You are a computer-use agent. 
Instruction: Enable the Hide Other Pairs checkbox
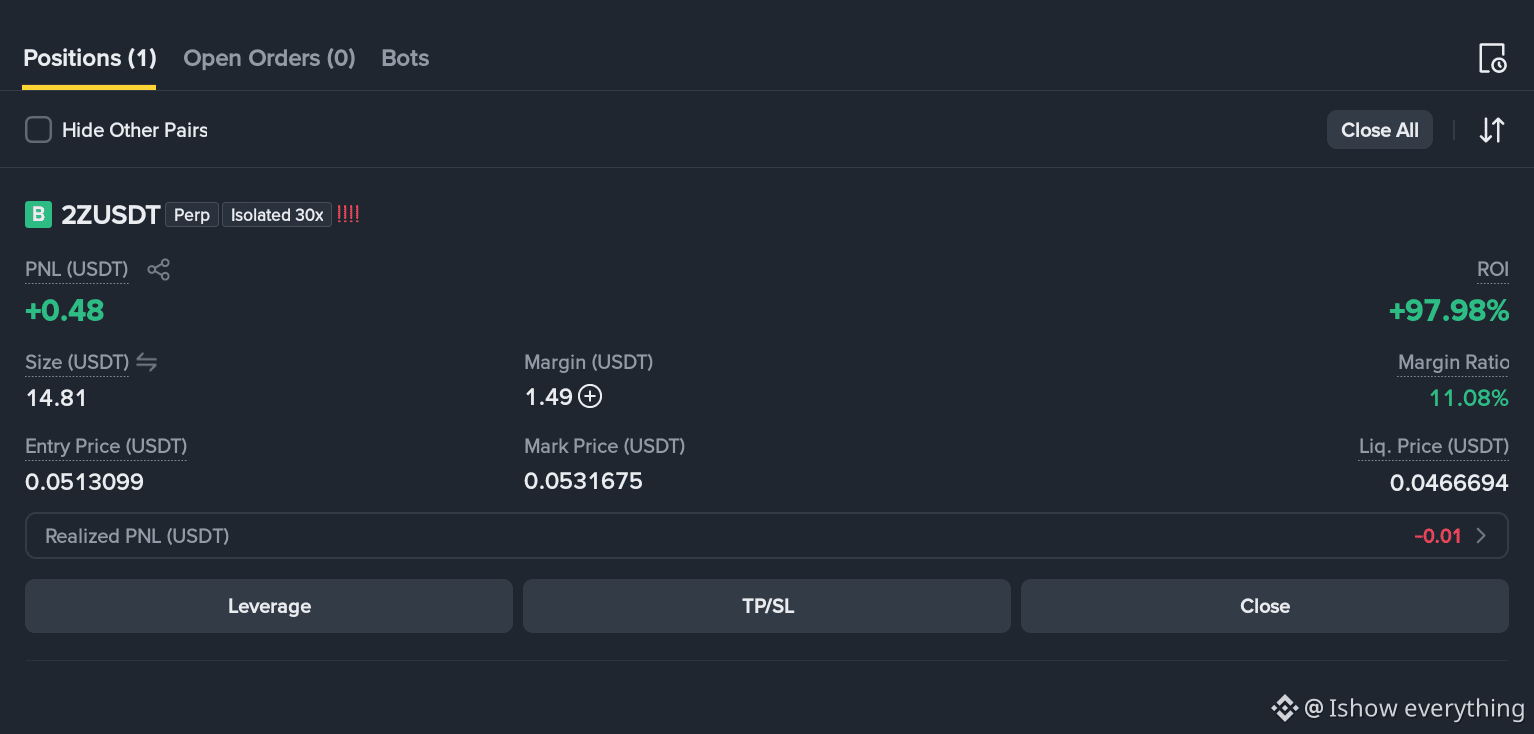pyautogui.click(x=38, y=130)
